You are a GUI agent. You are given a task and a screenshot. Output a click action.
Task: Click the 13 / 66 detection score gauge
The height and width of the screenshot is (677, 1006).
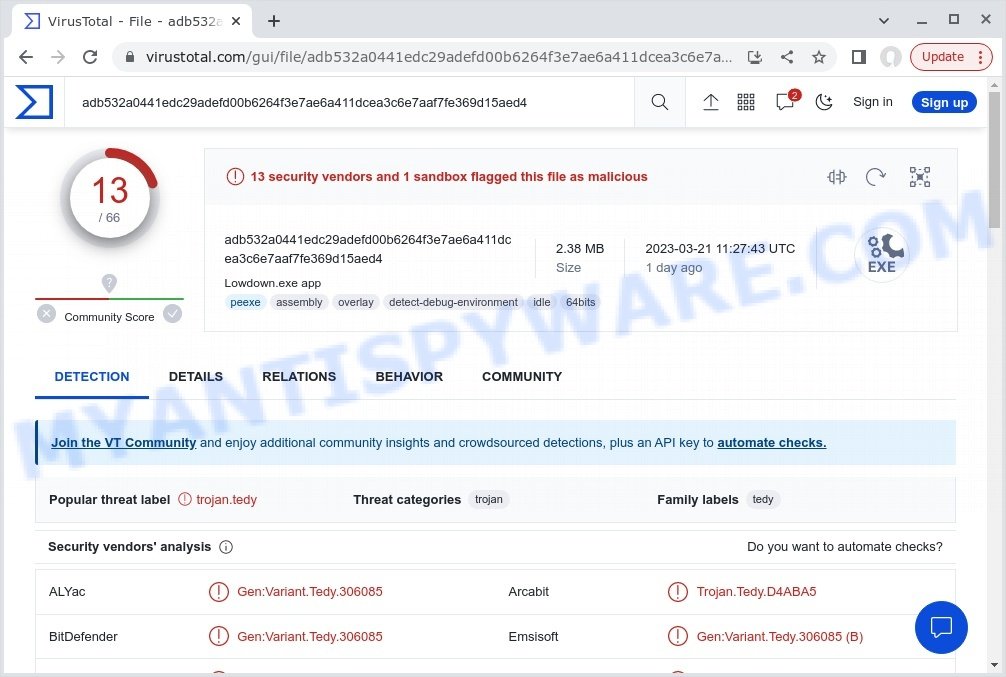coord(110,198)
